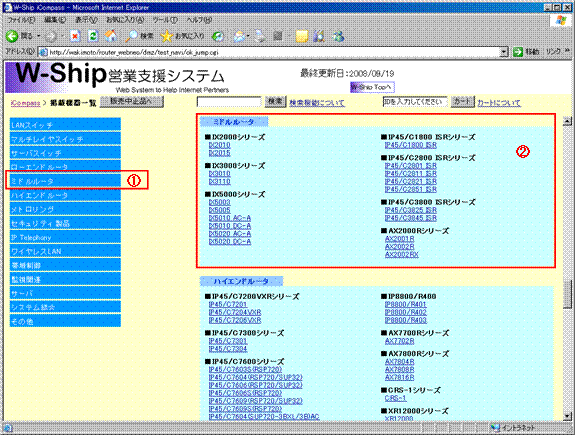Click the browser Back arrow icon

pos(12,36)
